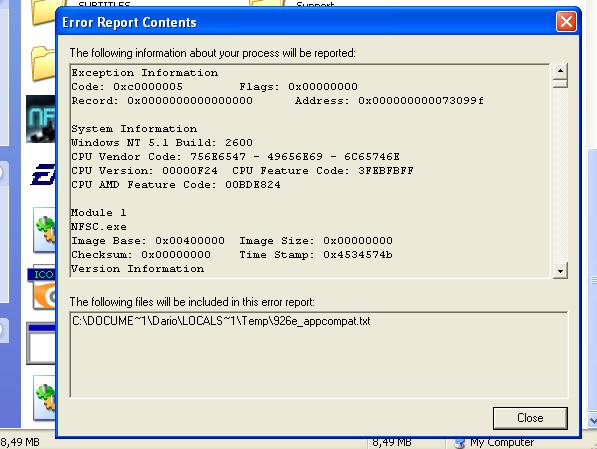Click the NFSC.exe module line
The width and height of the screenshot is (597, 449).
(x=99, y=227)
